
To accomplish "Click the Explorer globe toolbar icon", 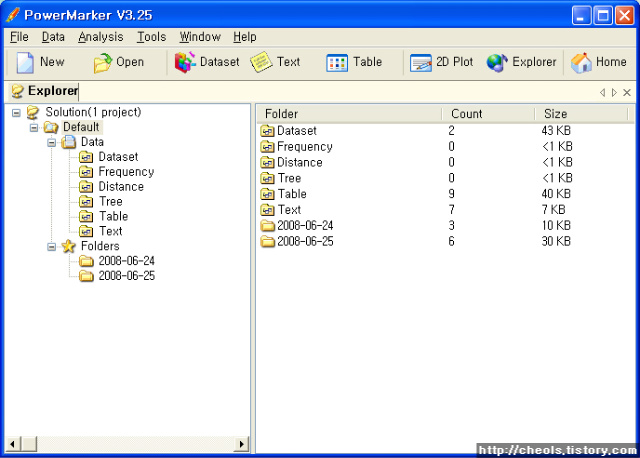I will pos(497,63).
